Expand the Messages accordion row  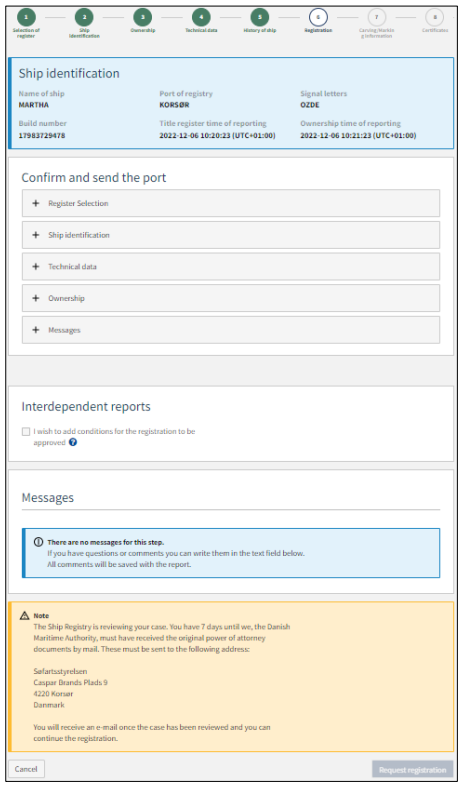(x=230, y=330)
